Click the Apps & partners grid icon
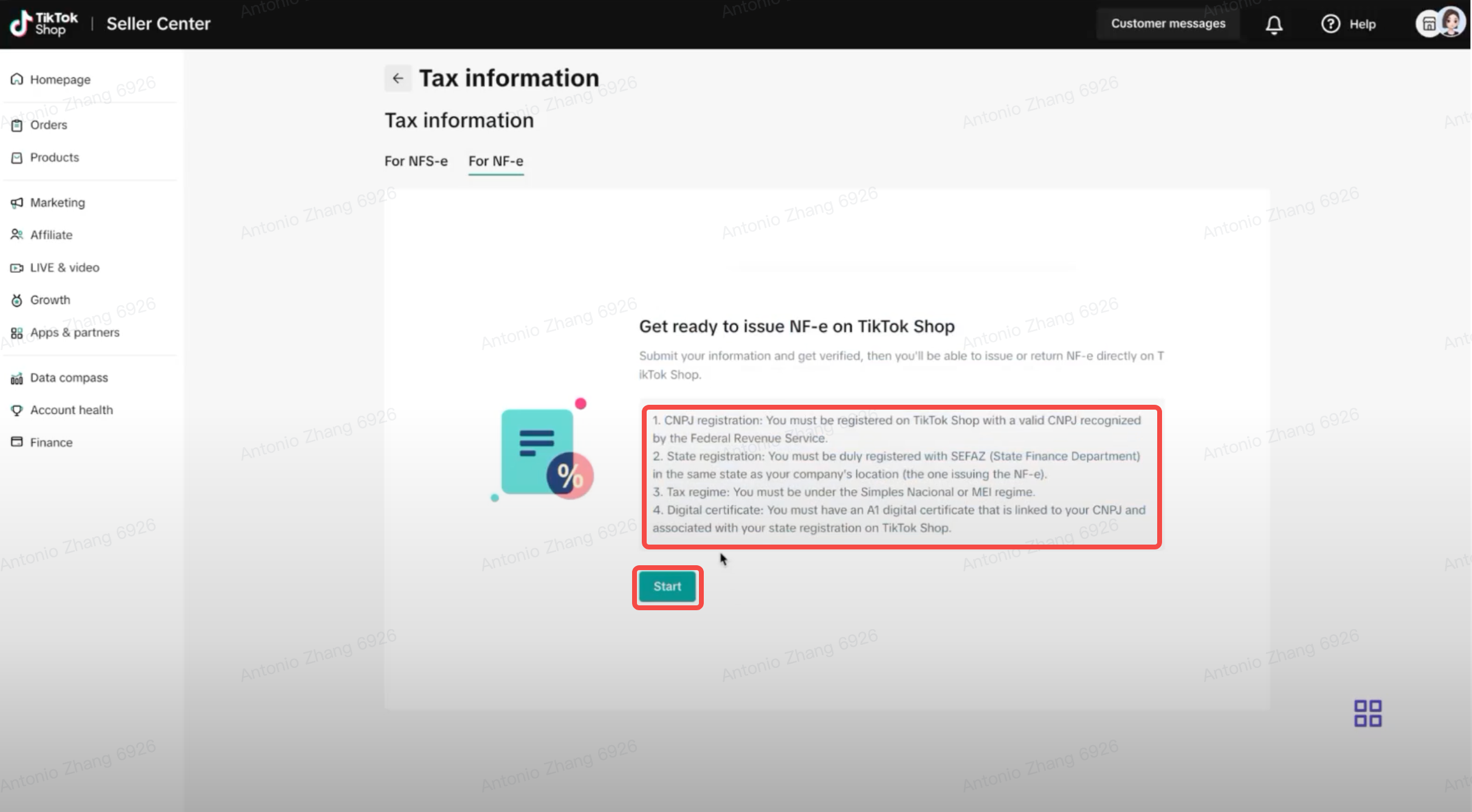 (x=17, y=332)
